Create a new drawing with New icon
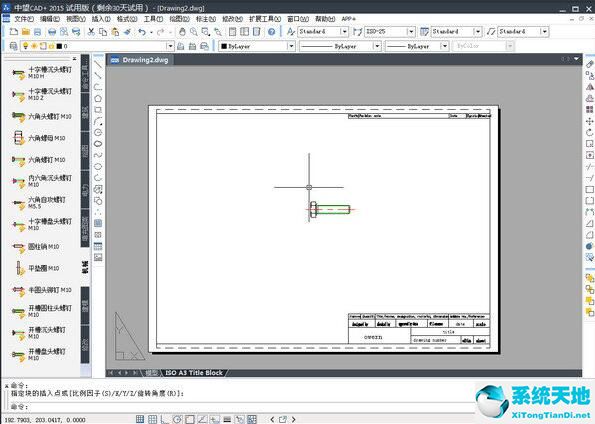 [14, 32]
